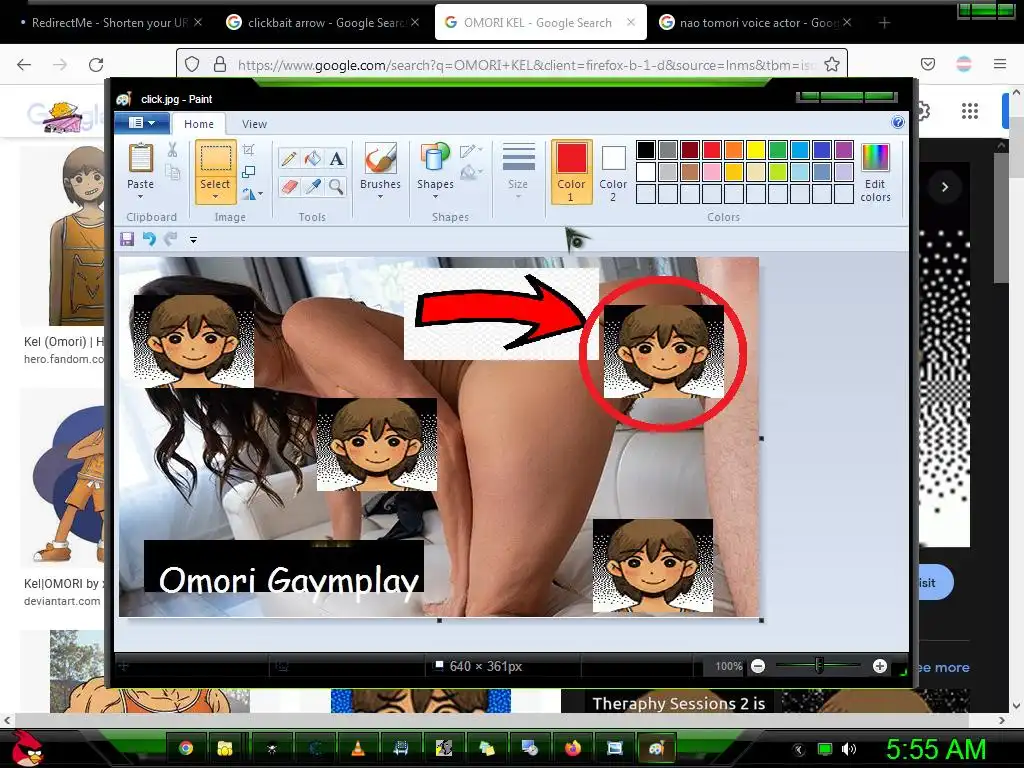This screenshot has width=1024, height=768.
Task: Click the Save icon in quick access toolbar
Action: 127,239
